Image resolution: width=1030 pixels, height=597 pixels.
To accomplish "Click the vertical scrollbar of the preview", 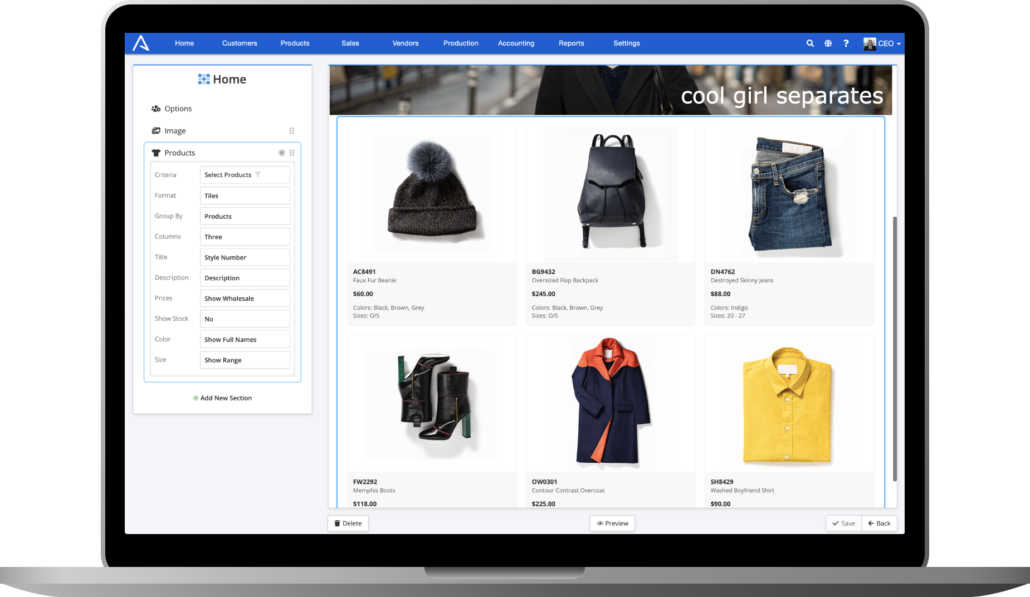I will click(894, 349).
